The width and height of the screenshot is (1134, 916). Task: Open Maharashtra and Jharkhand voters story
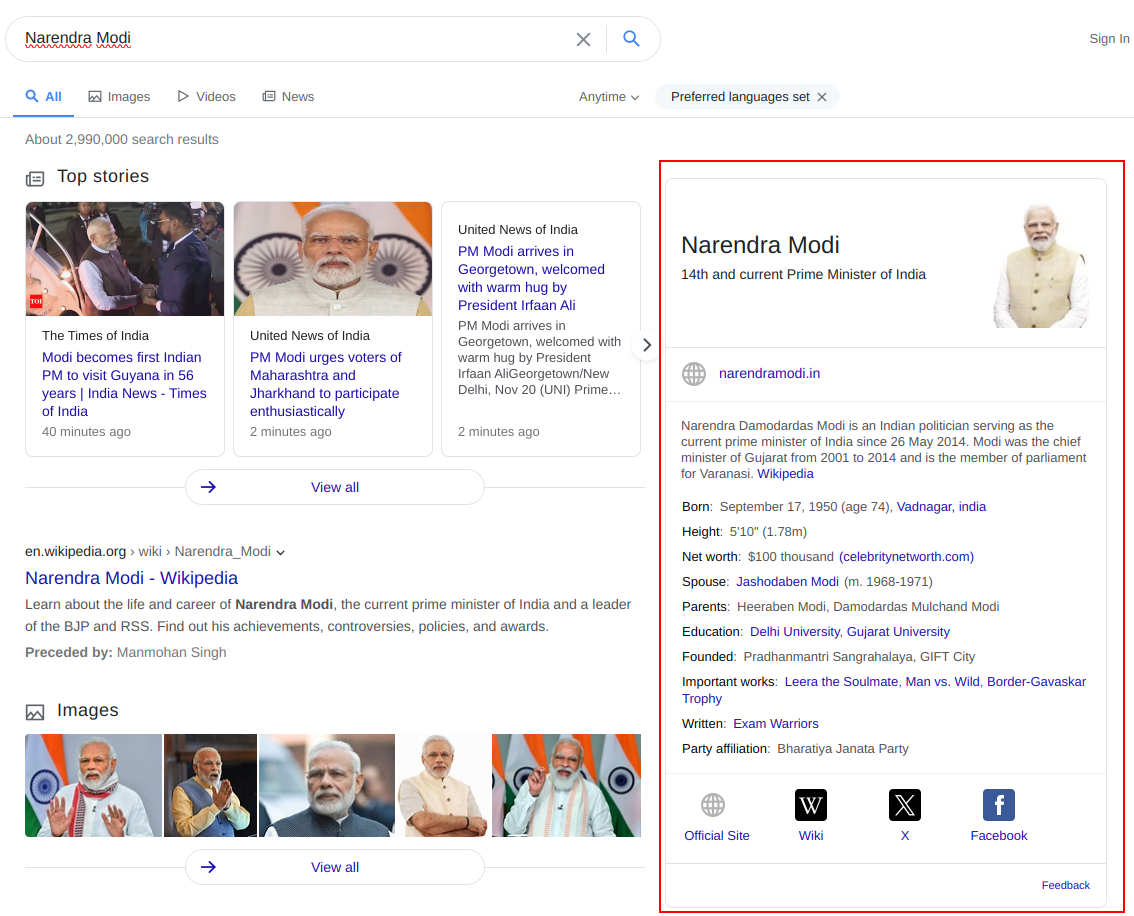pyautogui.click(x=325, y=384)
